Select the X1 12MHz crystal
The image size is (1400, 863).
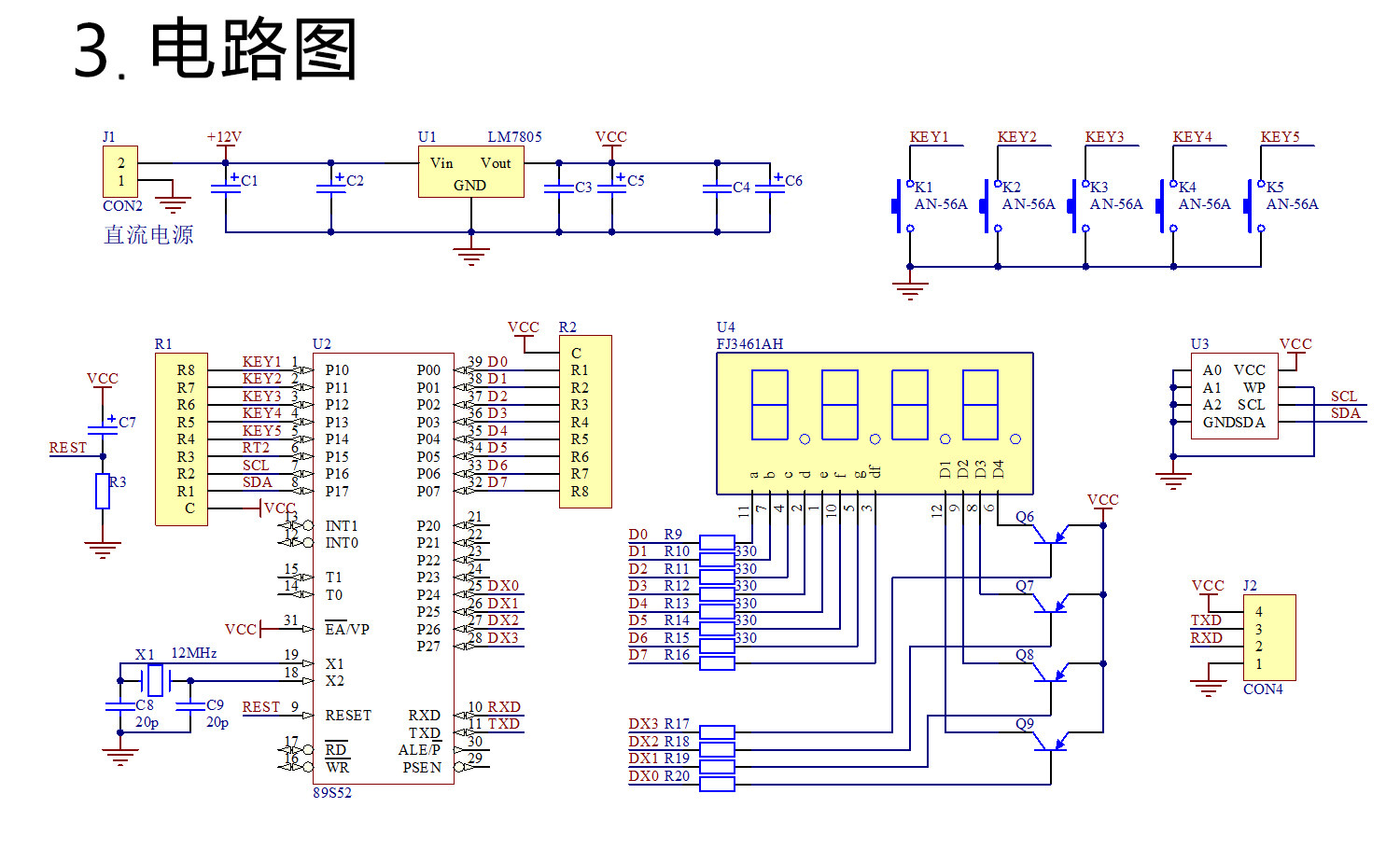(x=155, y=680)
